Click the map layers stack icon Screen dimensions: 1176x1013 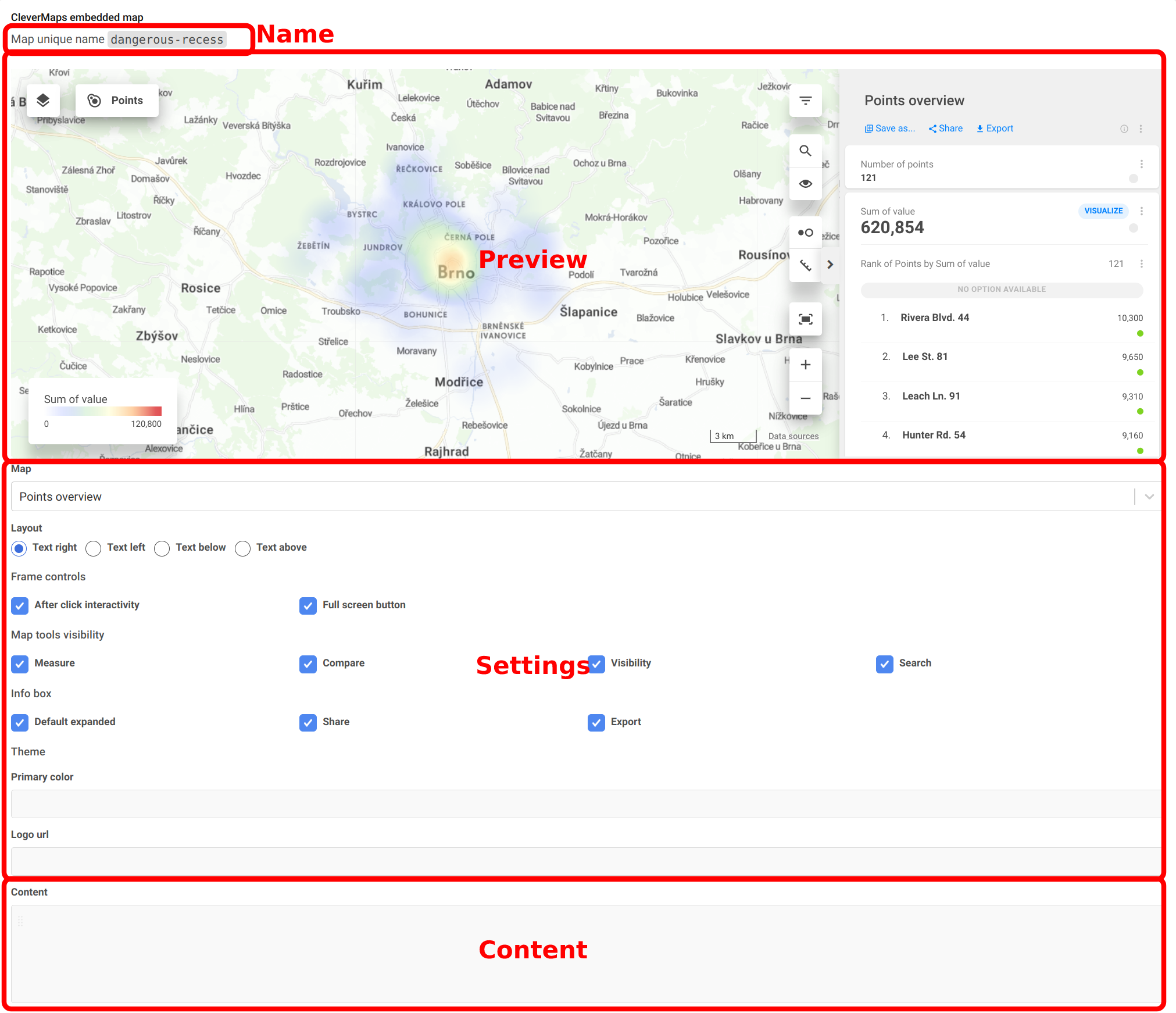(43, 101)
